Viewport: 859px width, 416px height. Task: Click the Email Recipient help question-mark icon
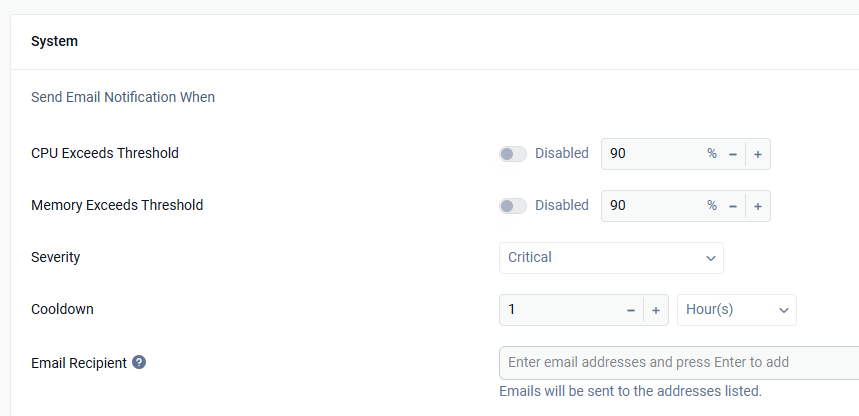click(139, 362)
